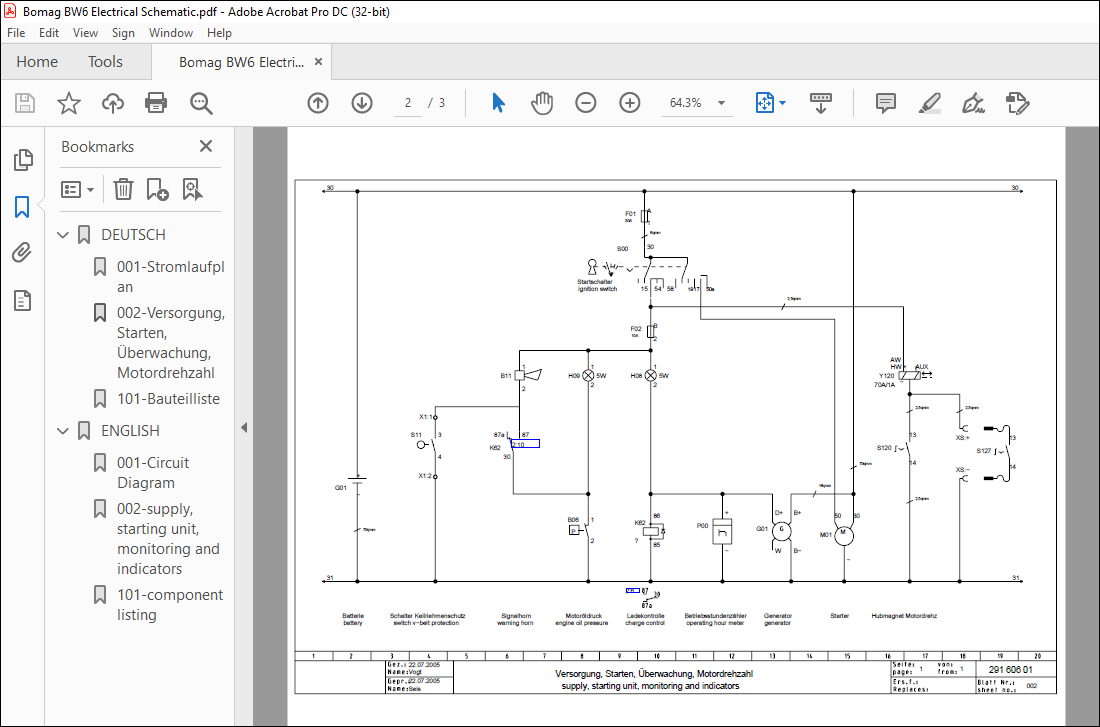
Task: Click the blue 2:10 link near K62
Action: 525,443
